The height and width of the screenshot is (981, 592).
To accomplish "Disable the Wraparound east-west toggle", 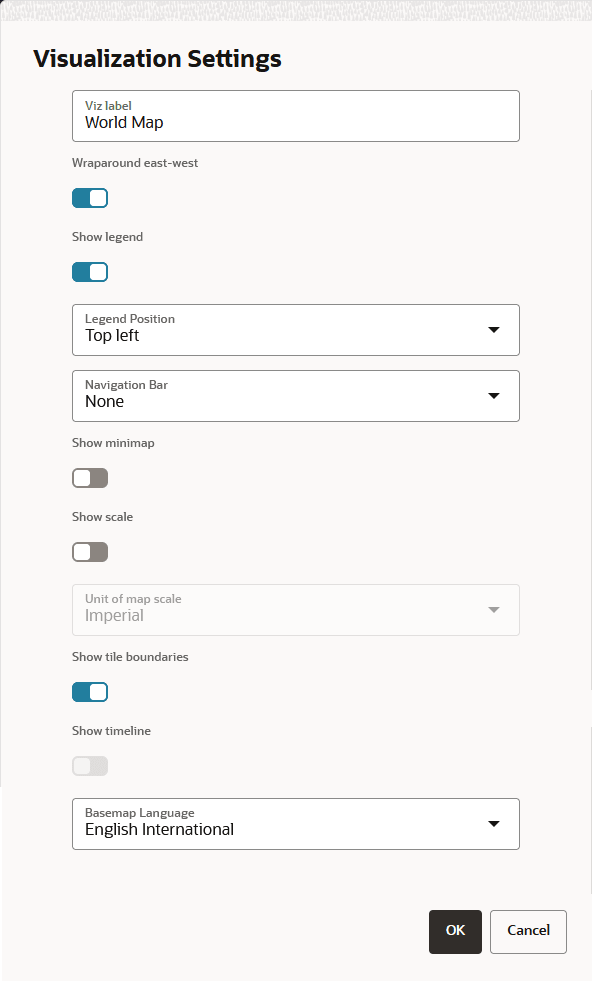I will [90, 197].
